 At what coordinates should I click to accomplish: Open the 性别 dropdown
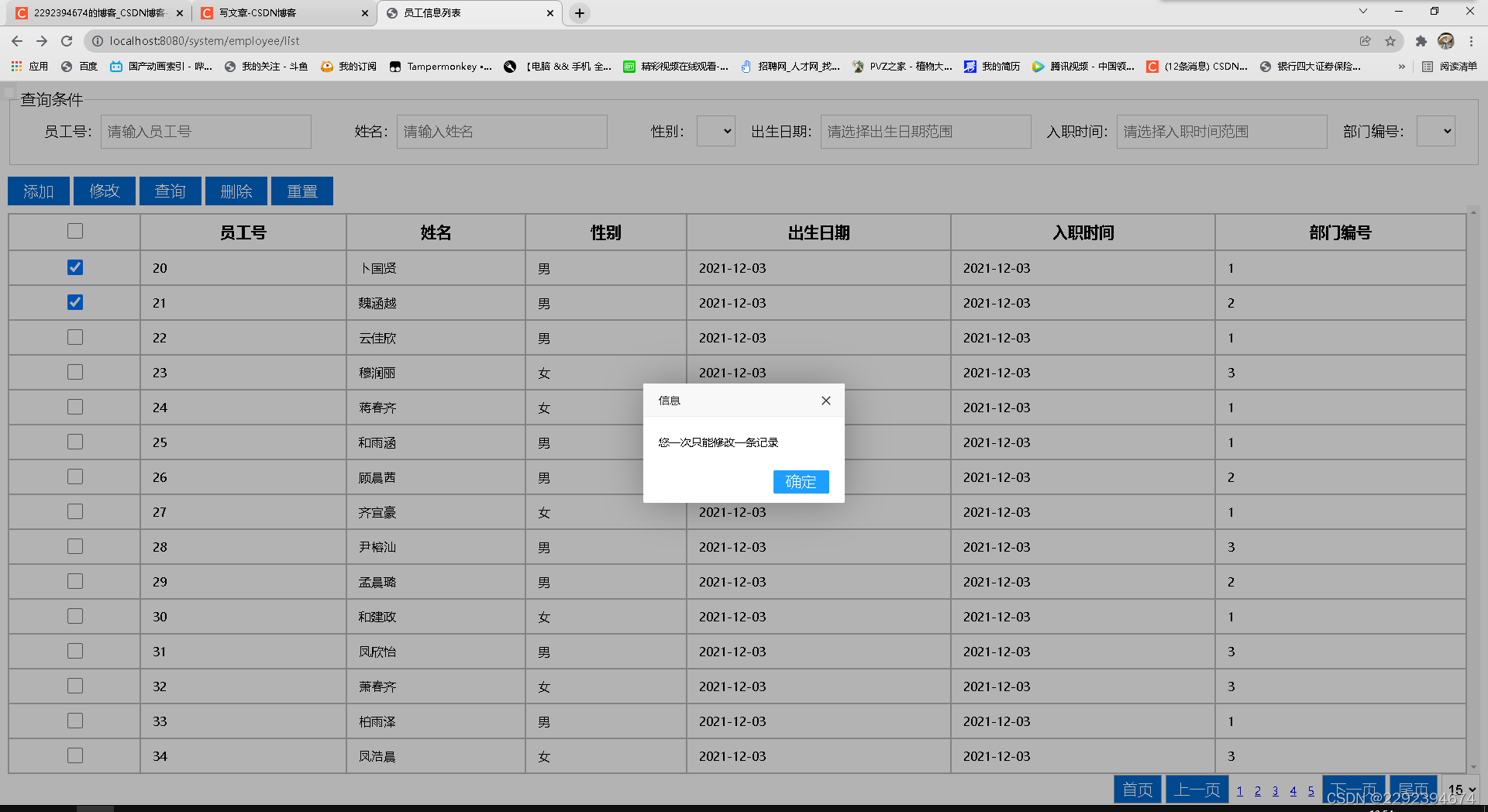click(716, 132)
